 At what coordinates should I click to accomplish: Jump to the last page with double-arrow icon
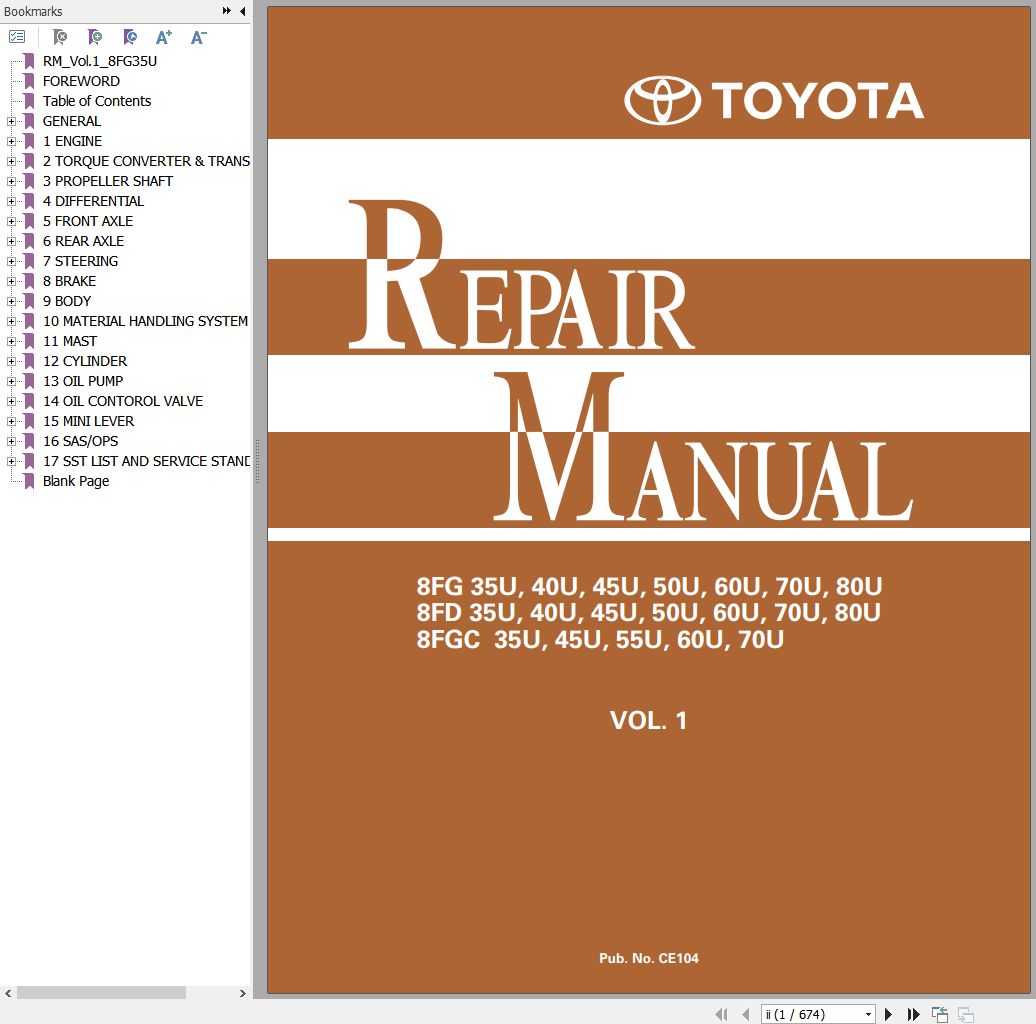[913, 1013]
